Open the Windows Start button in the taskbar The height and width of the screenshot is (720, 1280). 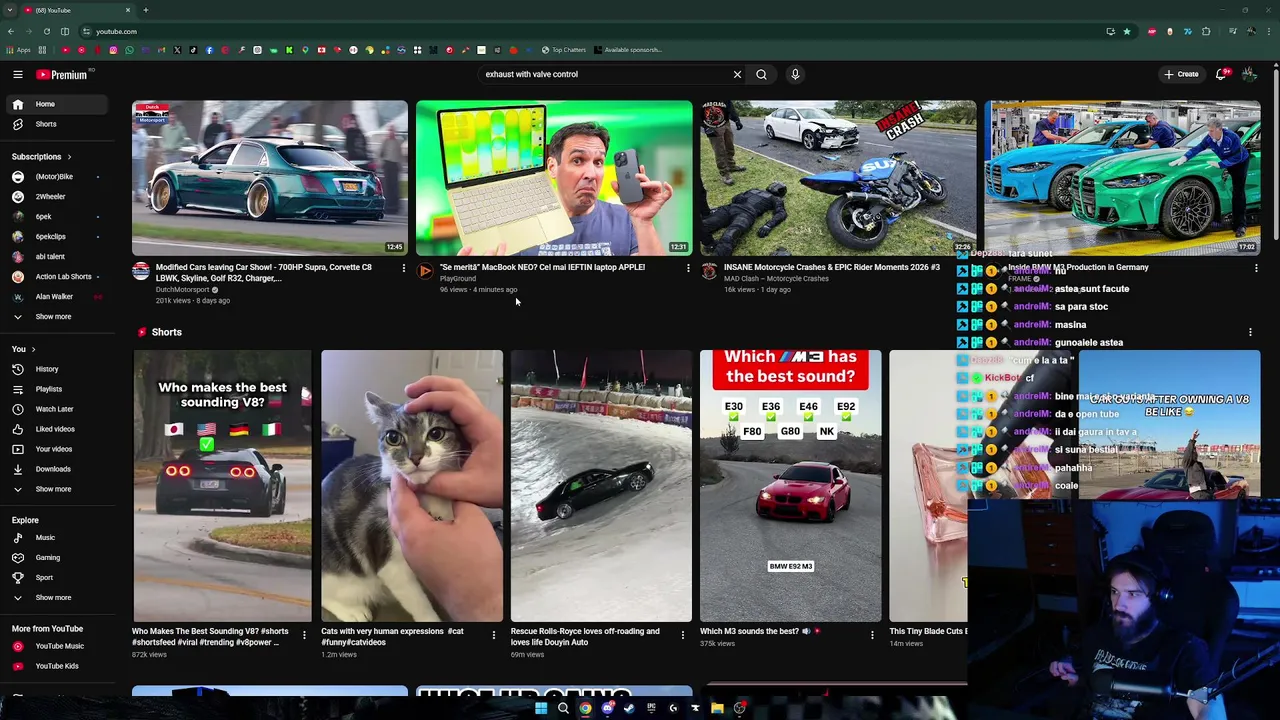(541, 708)
